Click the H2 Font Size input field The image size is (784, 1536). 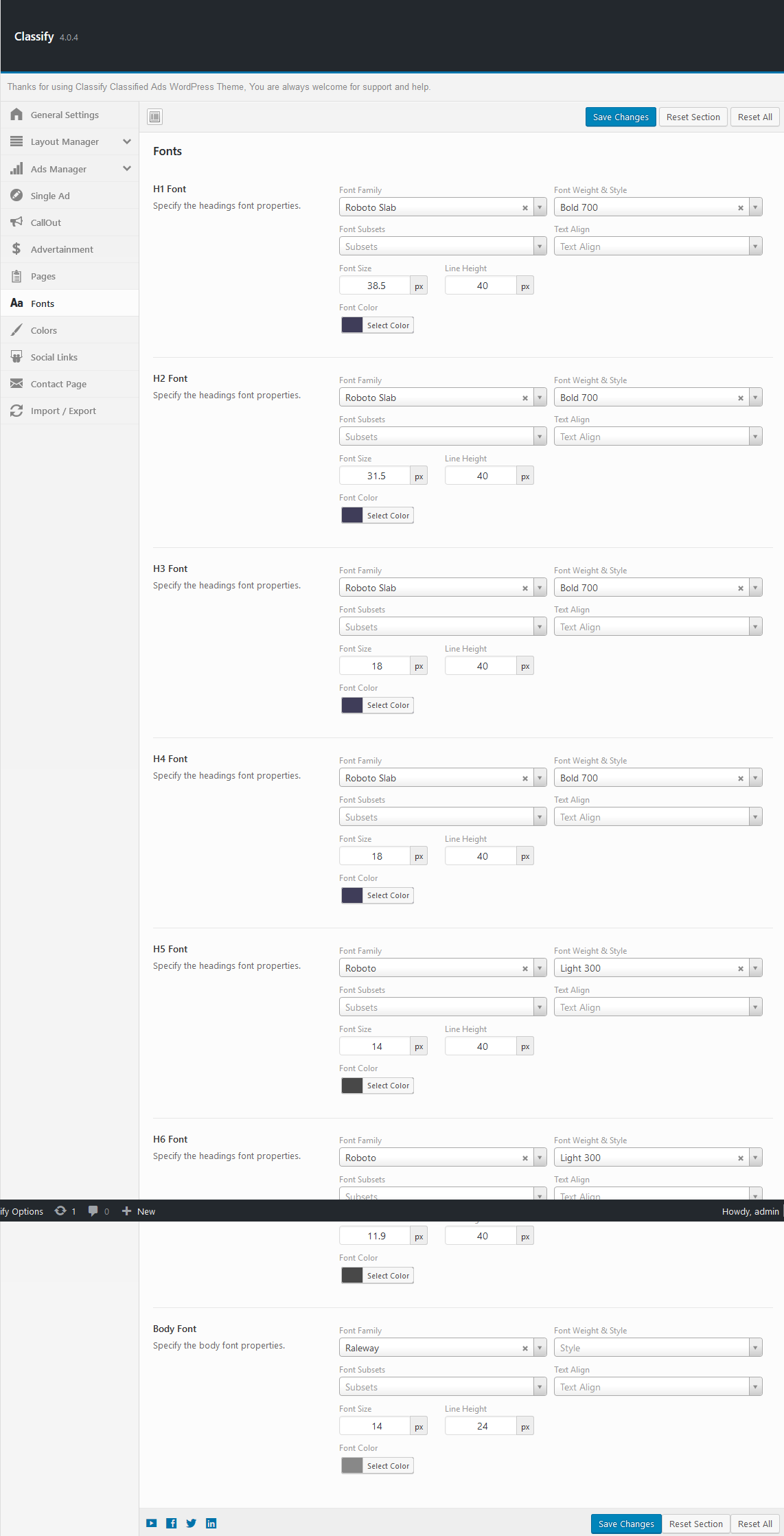coord(375,476)
